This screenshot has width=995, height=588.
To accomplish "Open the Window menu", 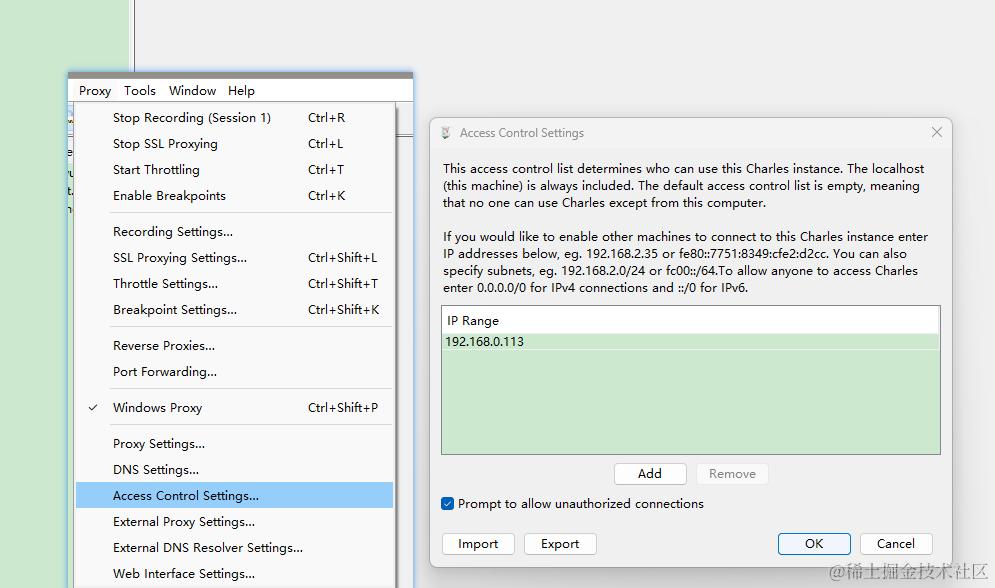I will pos(192,91).
